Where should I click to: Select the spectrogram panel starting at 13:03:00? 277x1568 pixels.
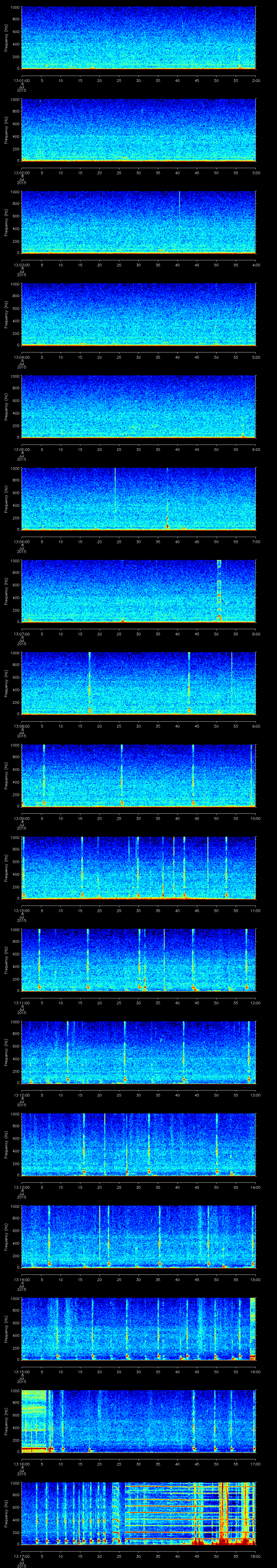click(138, 222)
